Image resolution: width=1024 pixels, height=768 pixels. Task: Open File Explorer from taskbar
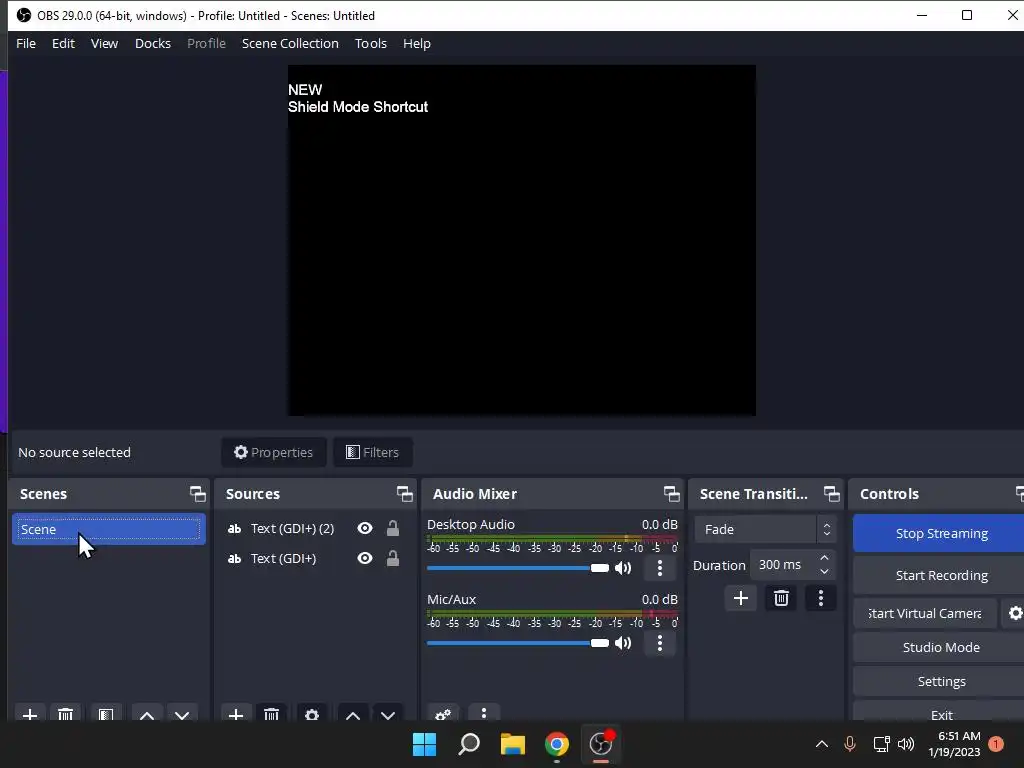(513, 744)
